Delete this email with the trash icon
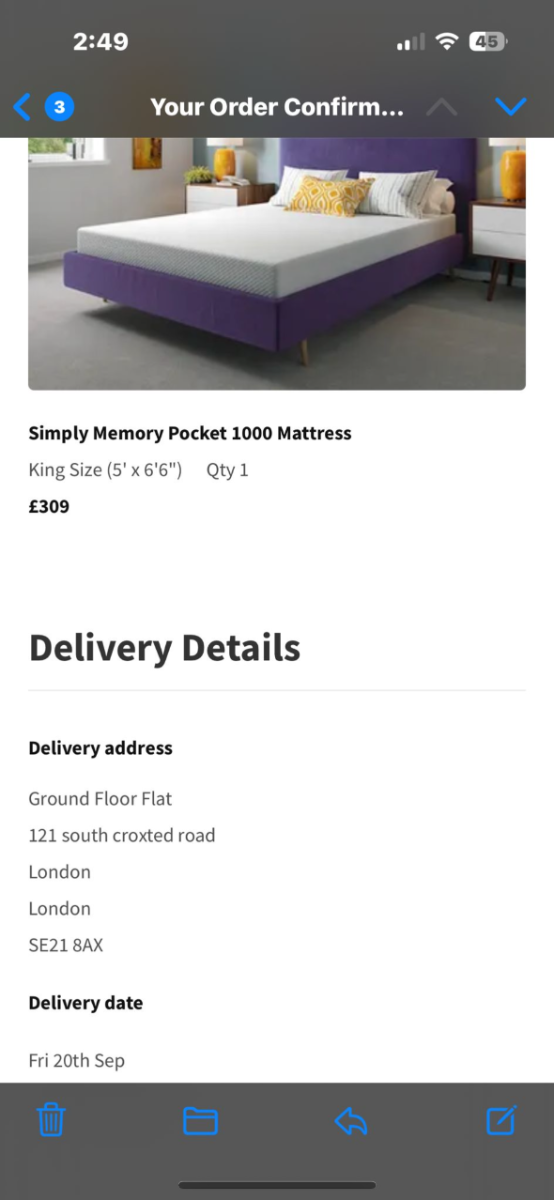The height and width of the screenshot is (1200, 554). [51, 1119]
